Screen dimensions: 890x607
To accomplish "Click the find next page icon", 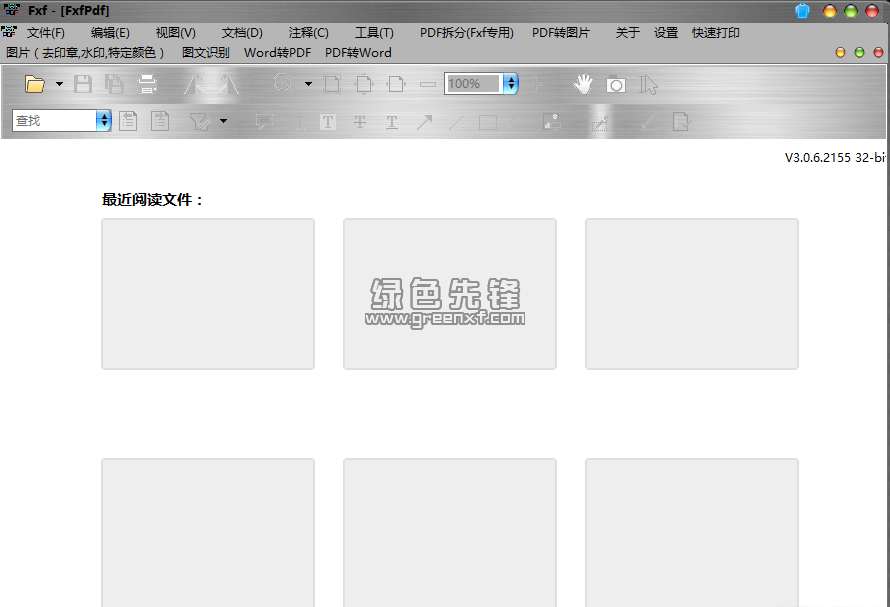I will (160, 121).
